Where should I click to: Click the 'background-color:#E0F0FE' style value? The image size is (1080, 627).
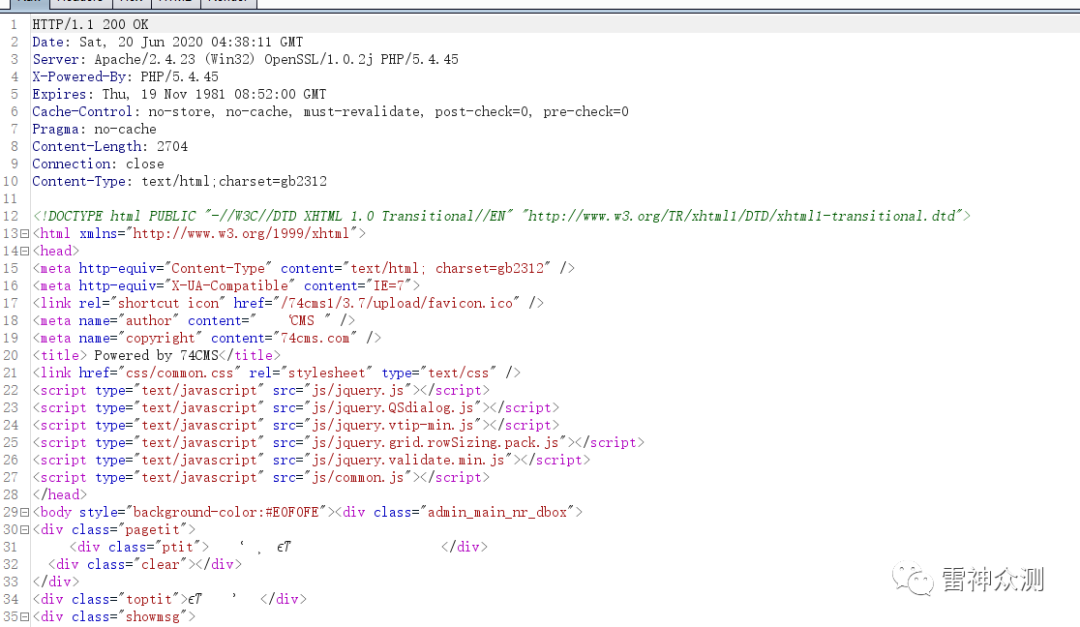pyautogui.click(x=226, y=513)
